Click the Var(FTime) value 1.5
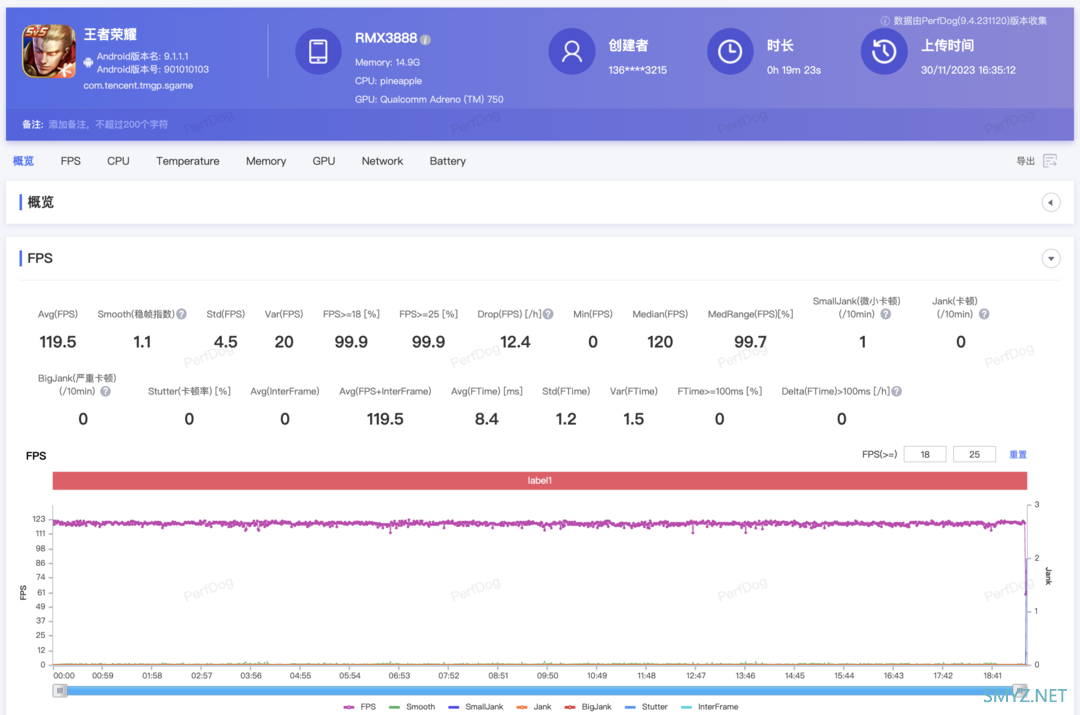This screenshot has width=1080, height=715. tap(633, 419)
